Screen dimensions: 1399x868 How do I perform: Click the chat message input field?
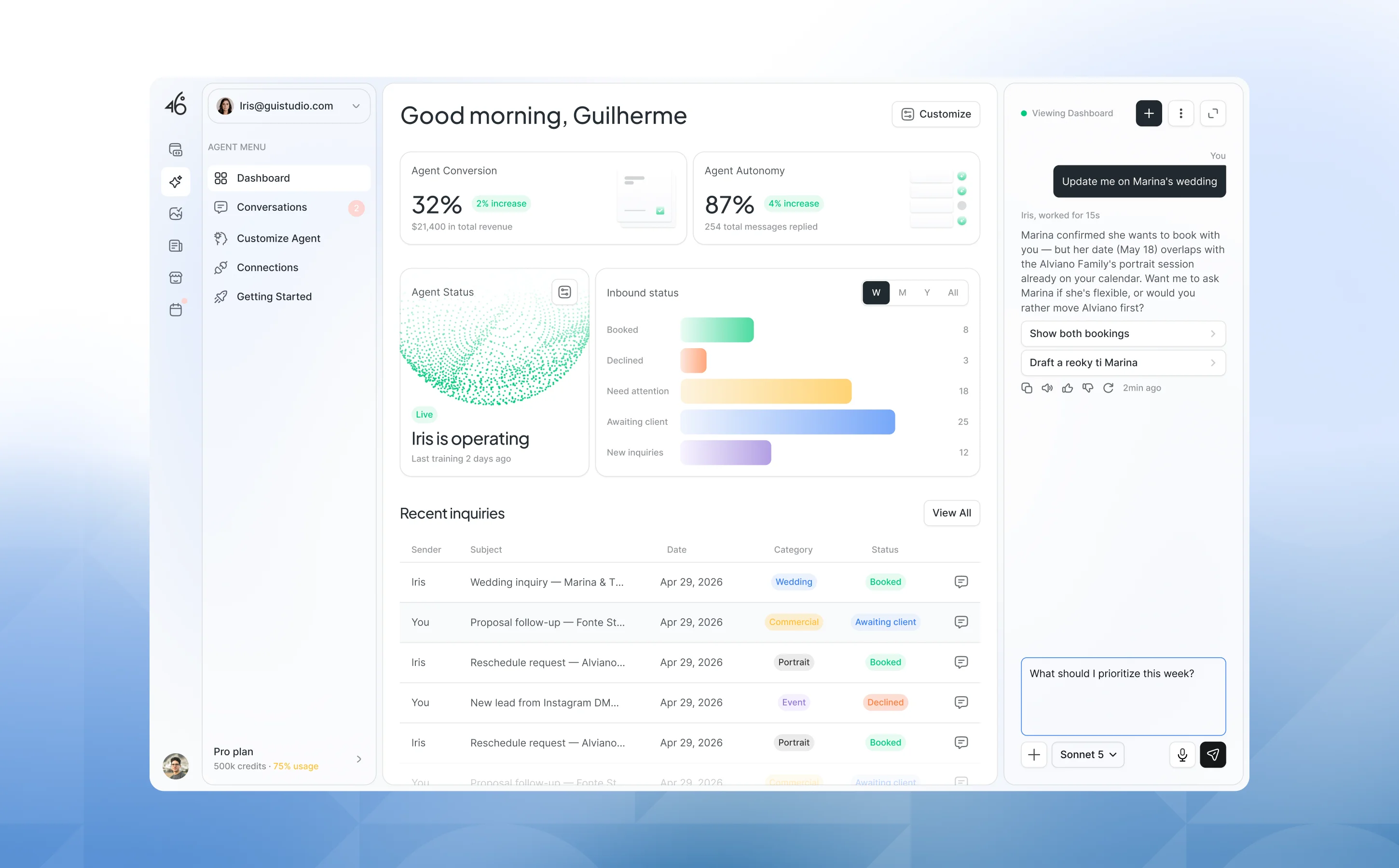click(x=1123, y=696)
